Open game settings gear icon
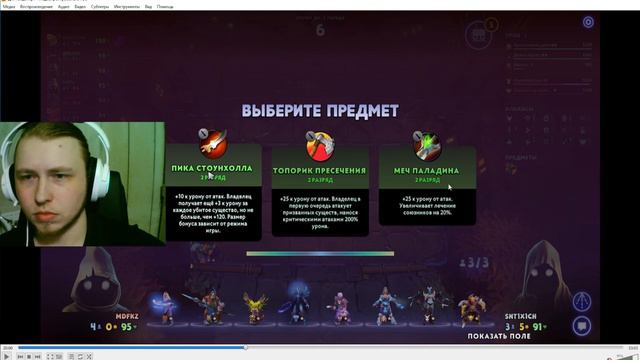The height and width of the screenshot is (360, 640). pos(588,22)
